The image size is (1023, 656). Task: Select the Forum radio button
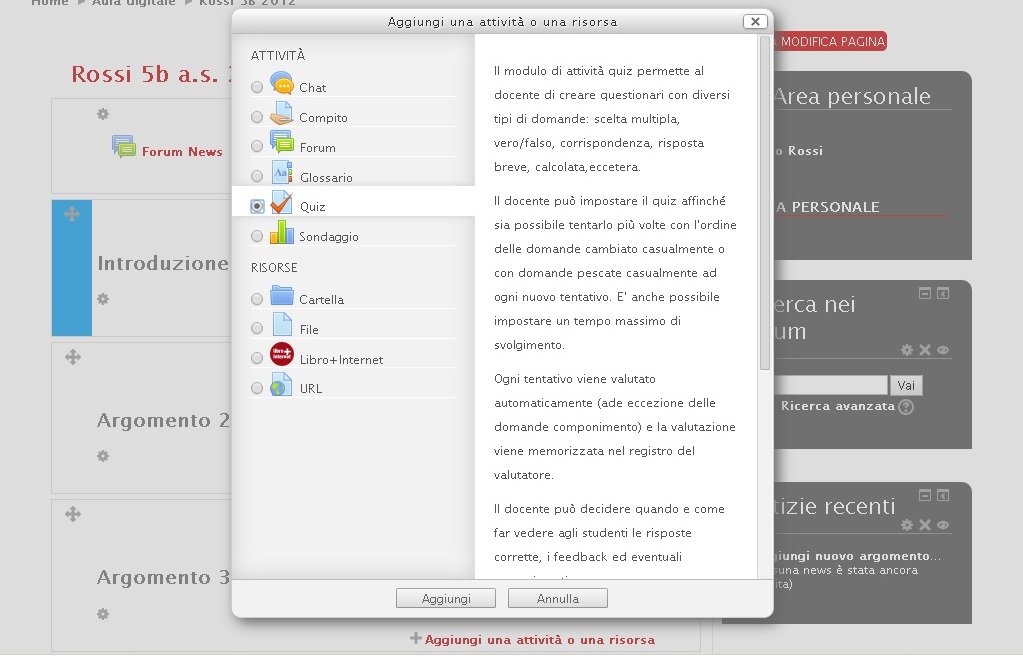click(x=258, y=146)
